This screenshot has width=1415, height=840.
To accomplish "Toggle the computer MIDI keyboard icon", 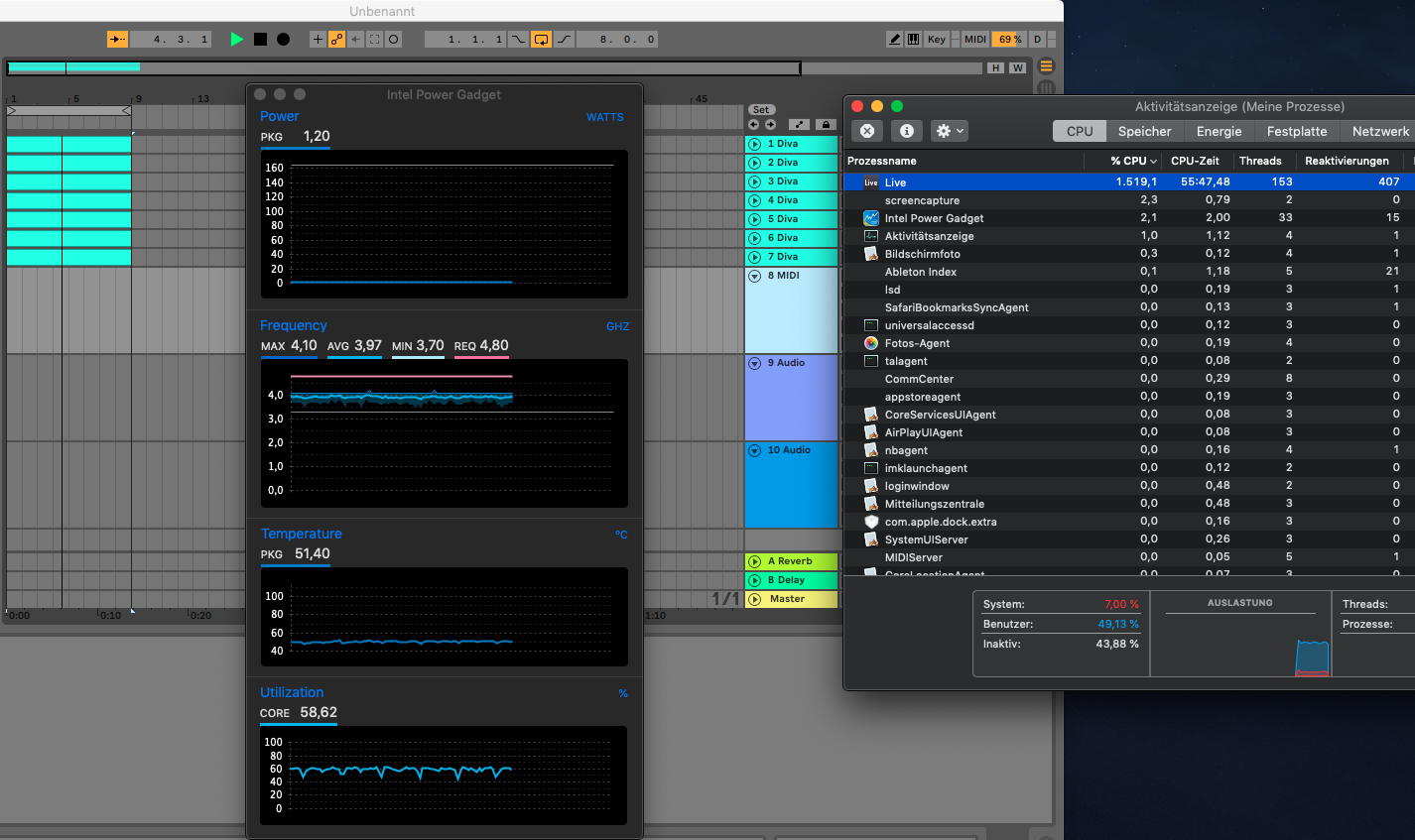I will coord(913,40).
